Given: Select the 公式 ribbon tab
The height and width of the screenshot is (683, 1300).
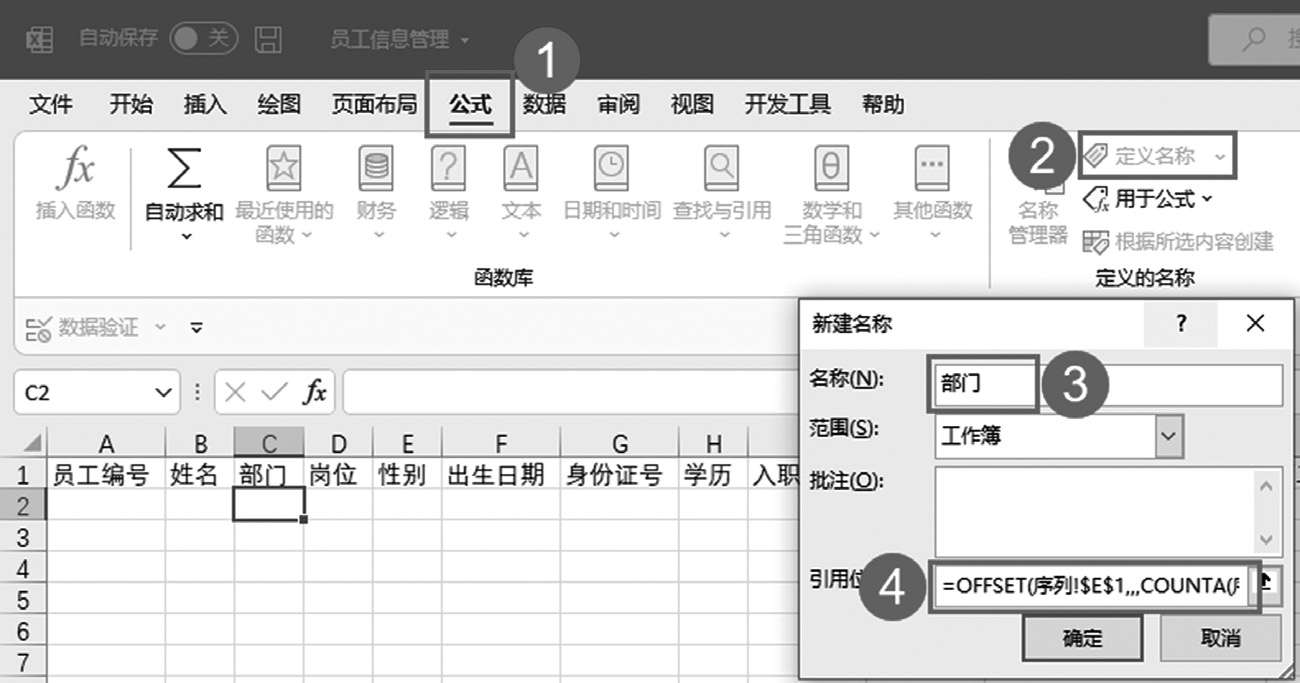Looking at the screenshot, I should point(470,104).
